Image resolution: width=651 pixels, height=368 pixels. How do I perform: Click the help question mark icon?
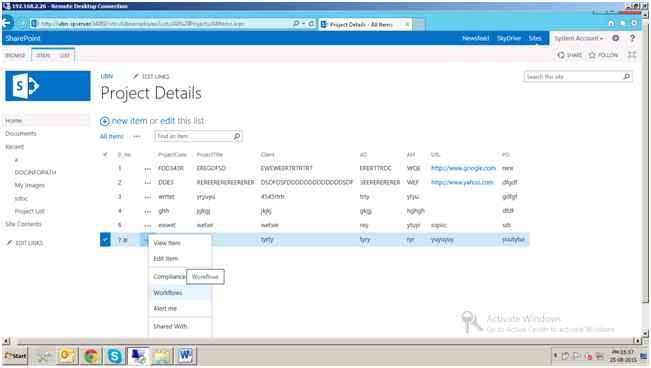(632, 38)
